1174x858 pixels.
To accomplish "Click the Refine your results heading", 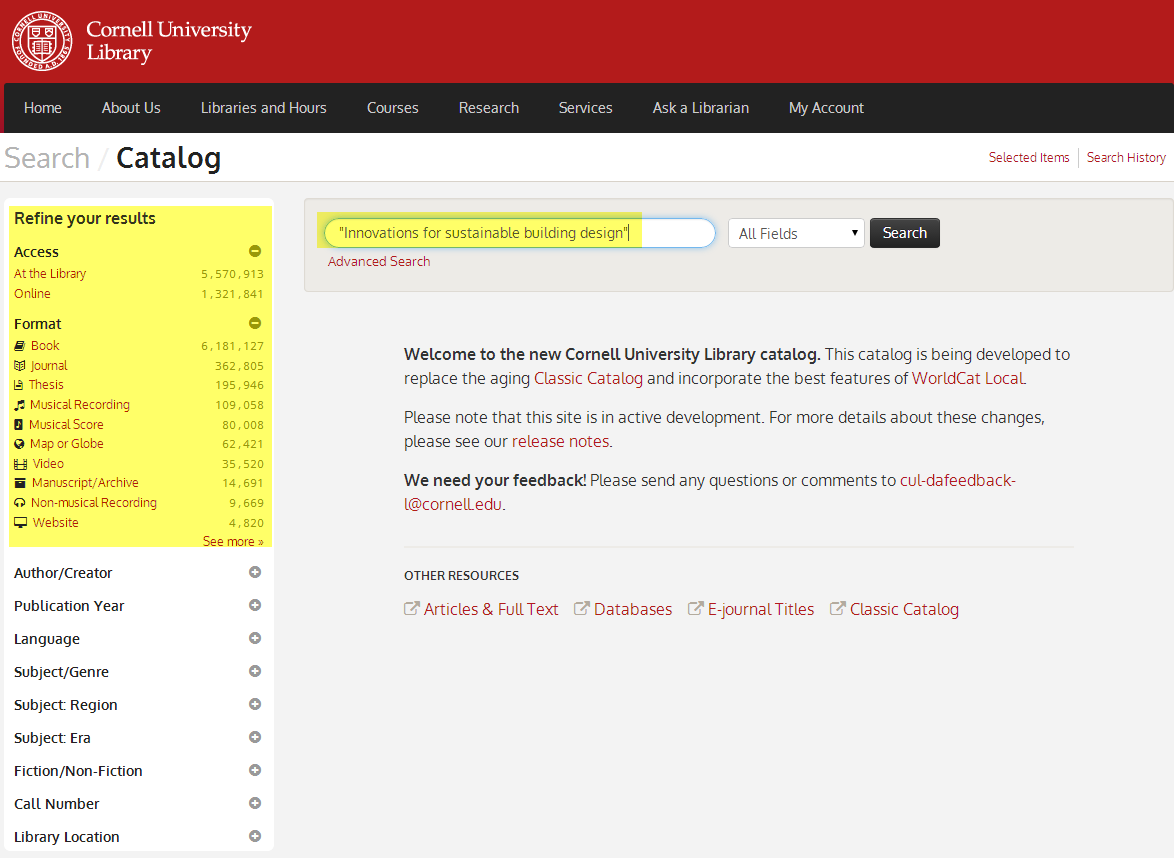I will coord(85,218).
